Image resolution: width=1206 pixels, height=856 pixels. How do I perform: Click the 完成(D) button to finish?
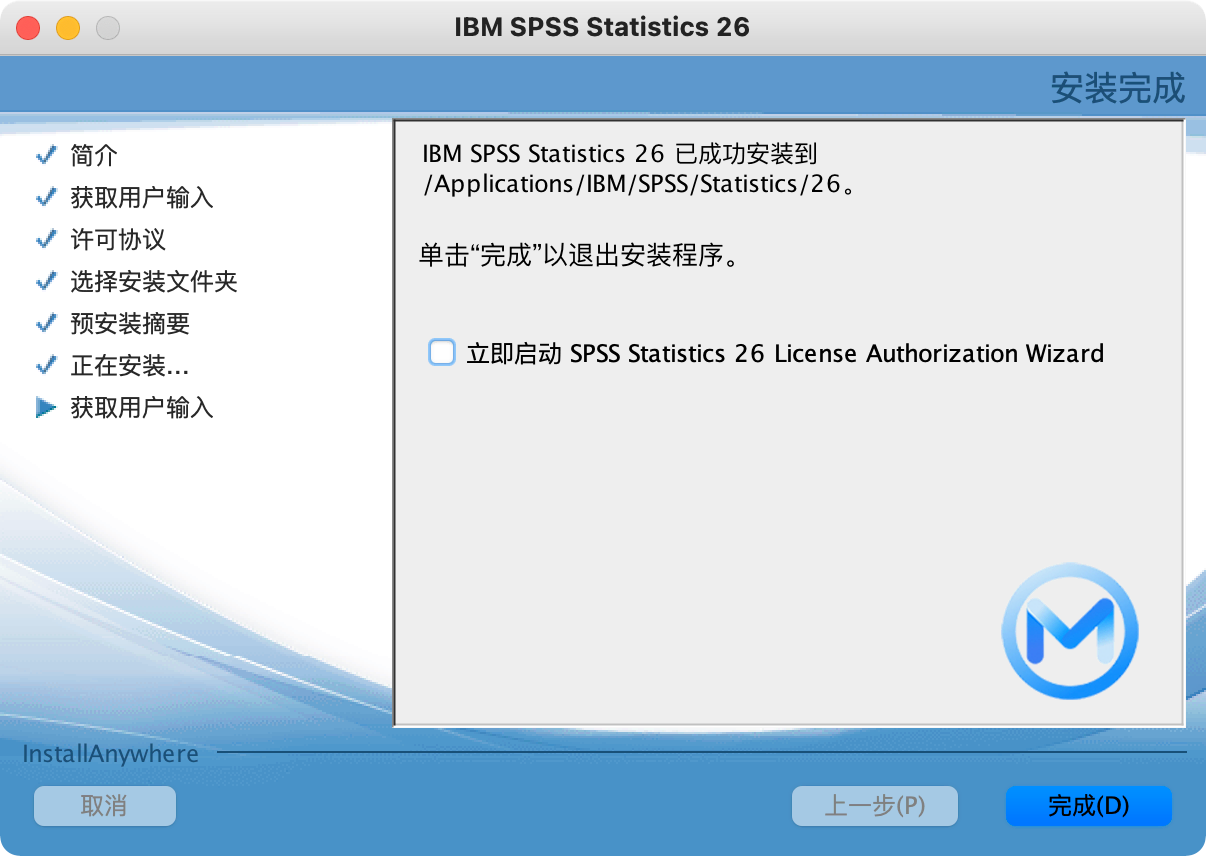pyautogui.click(x=1088, y=806)
